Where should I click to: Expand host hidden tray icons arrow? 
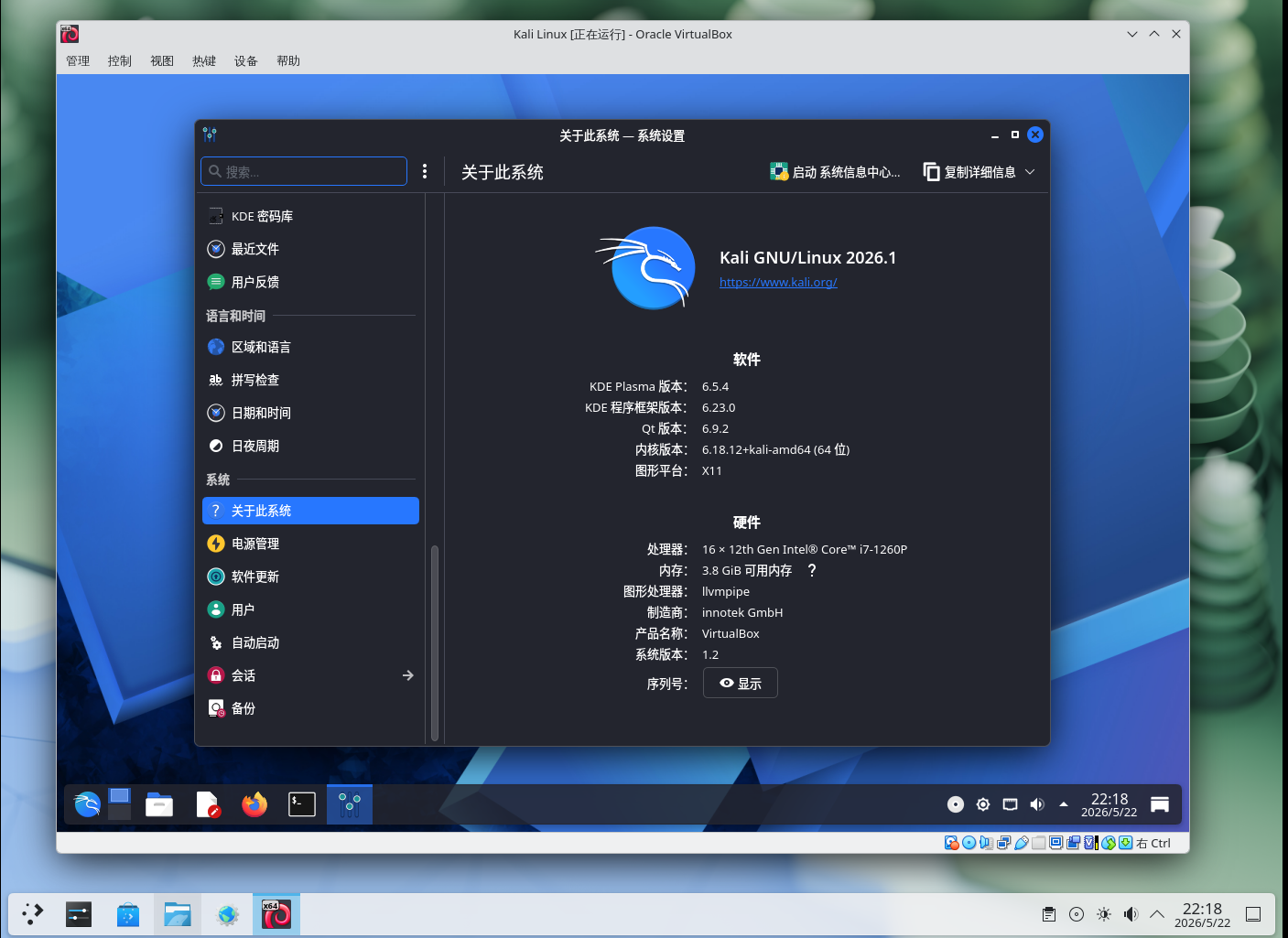coord(1157,913)
